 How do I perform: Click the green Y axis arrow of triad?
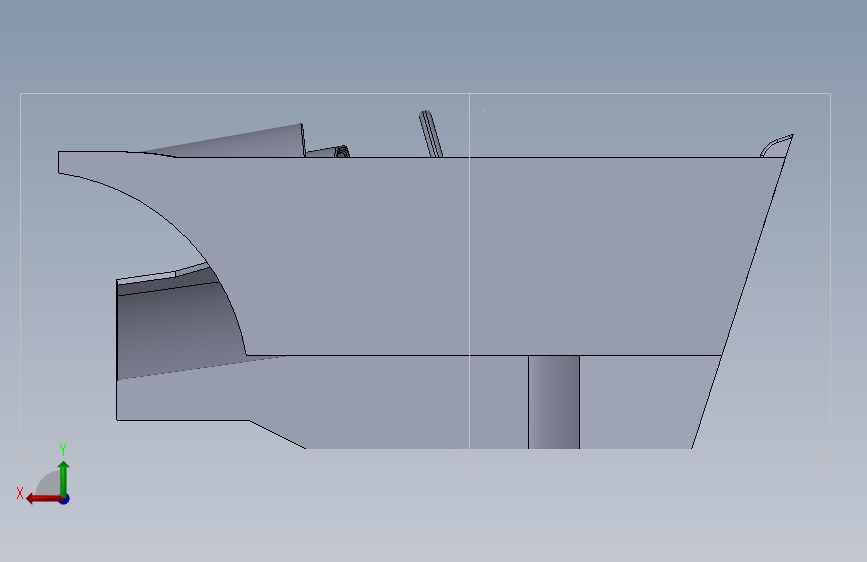[x=64, y=478]
